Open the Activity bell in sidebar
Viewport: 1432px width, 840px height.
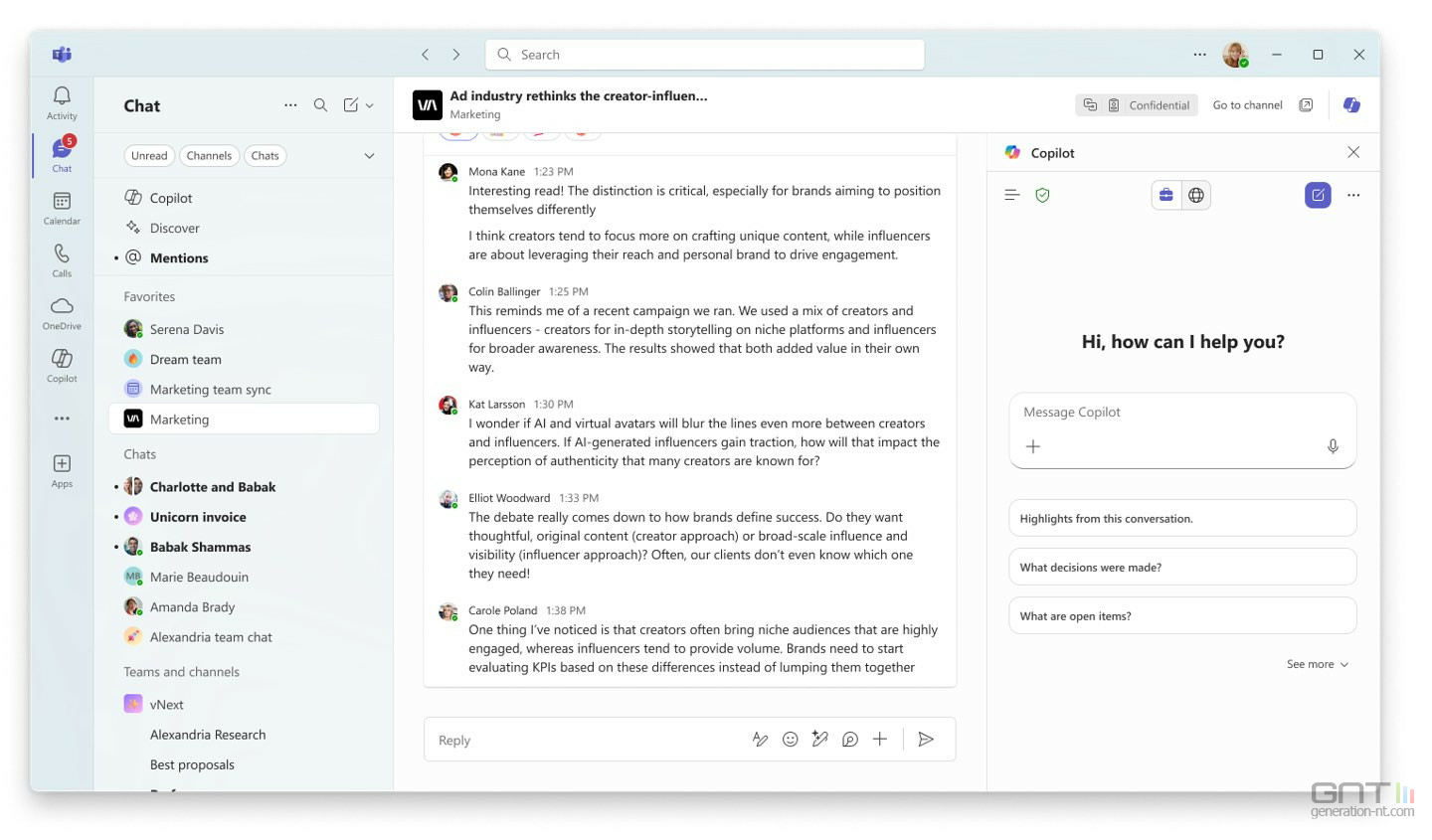pyautogui.click(x=62, y=102)
